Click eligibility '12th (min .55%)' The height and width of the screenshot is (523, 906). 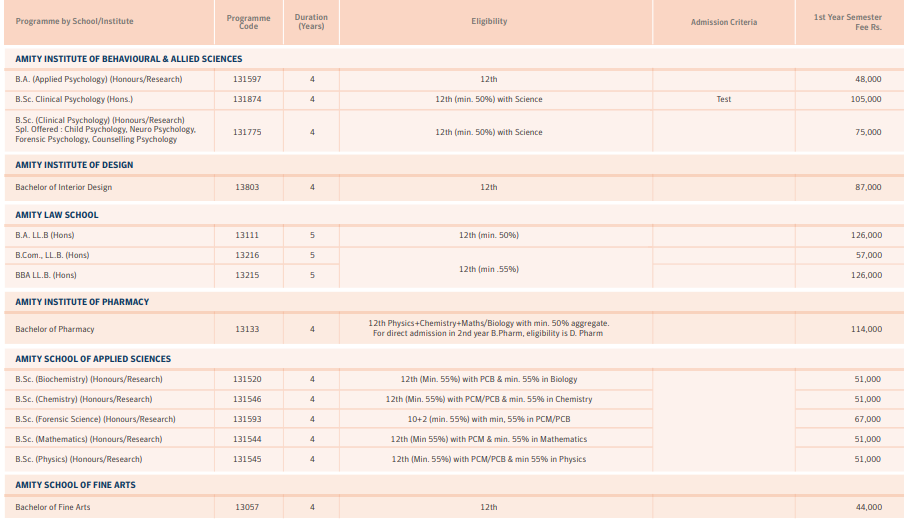[x=489, y=269]
